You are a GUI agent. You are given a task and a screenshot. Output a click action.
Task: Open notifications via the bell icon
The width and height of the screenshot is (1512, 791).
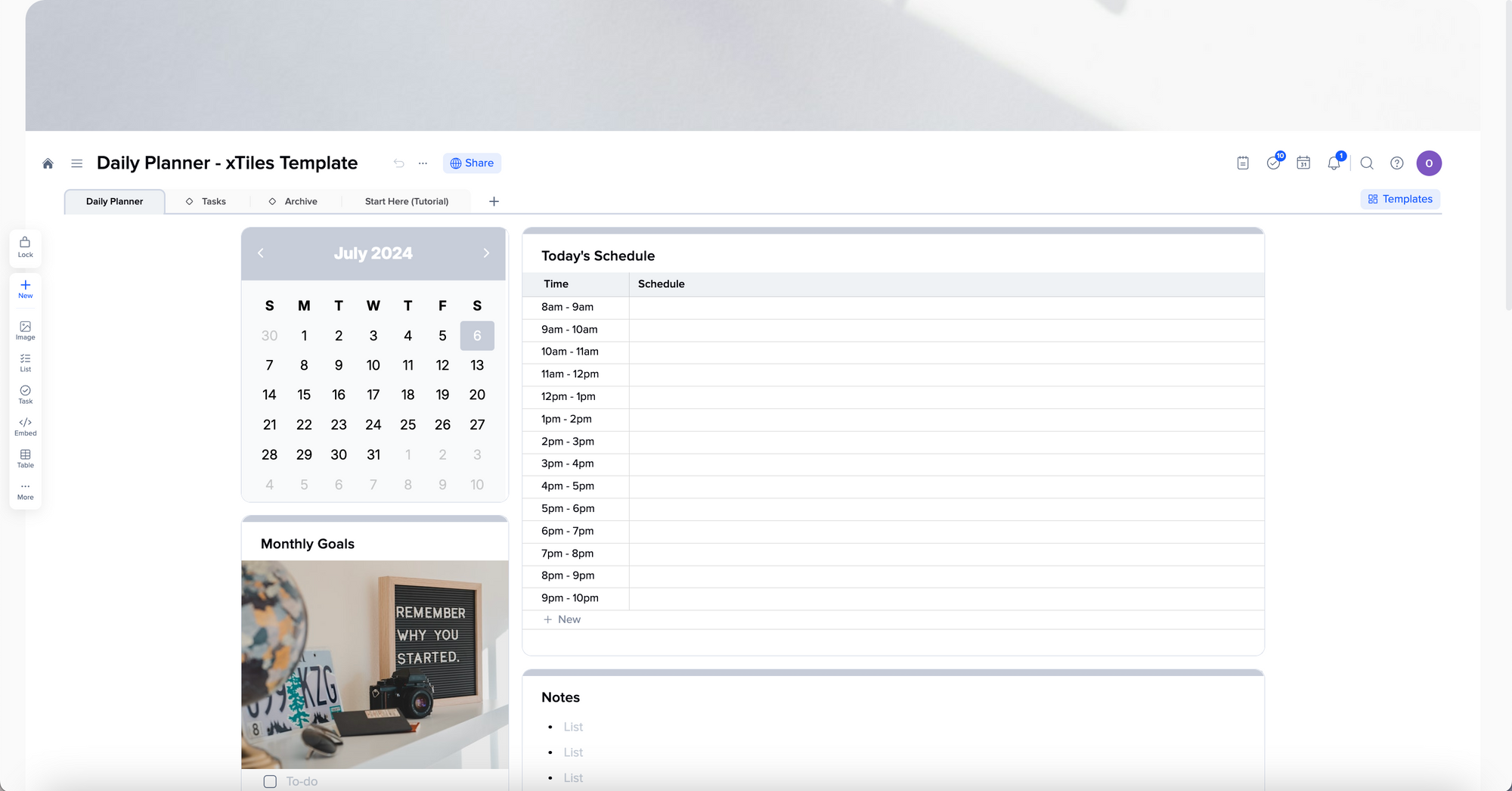tap(1334, 163)
